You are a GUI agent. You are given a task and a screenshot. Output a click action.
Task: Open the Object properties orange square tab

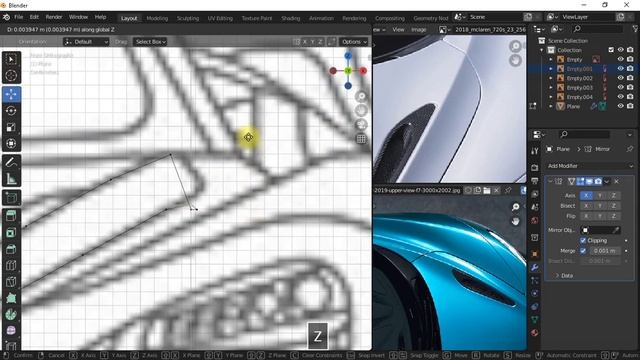click(535, 254)
